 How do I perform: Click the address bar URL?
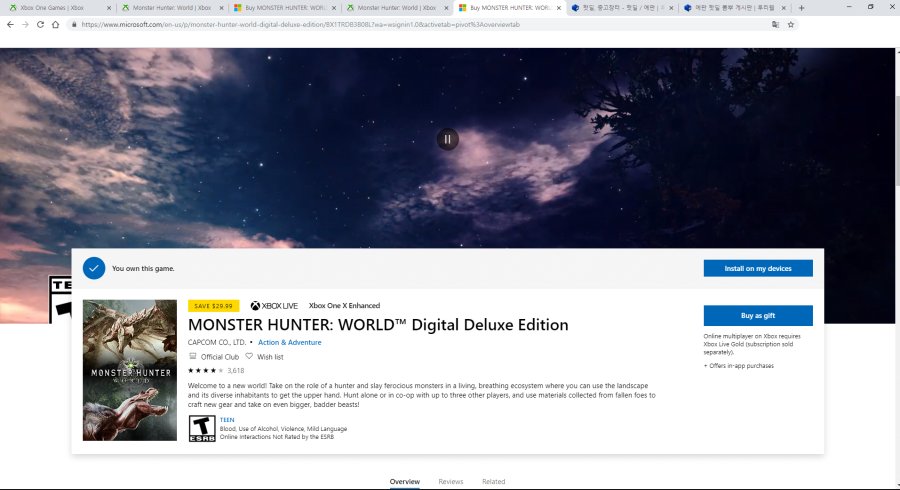[x=300, y=25]
